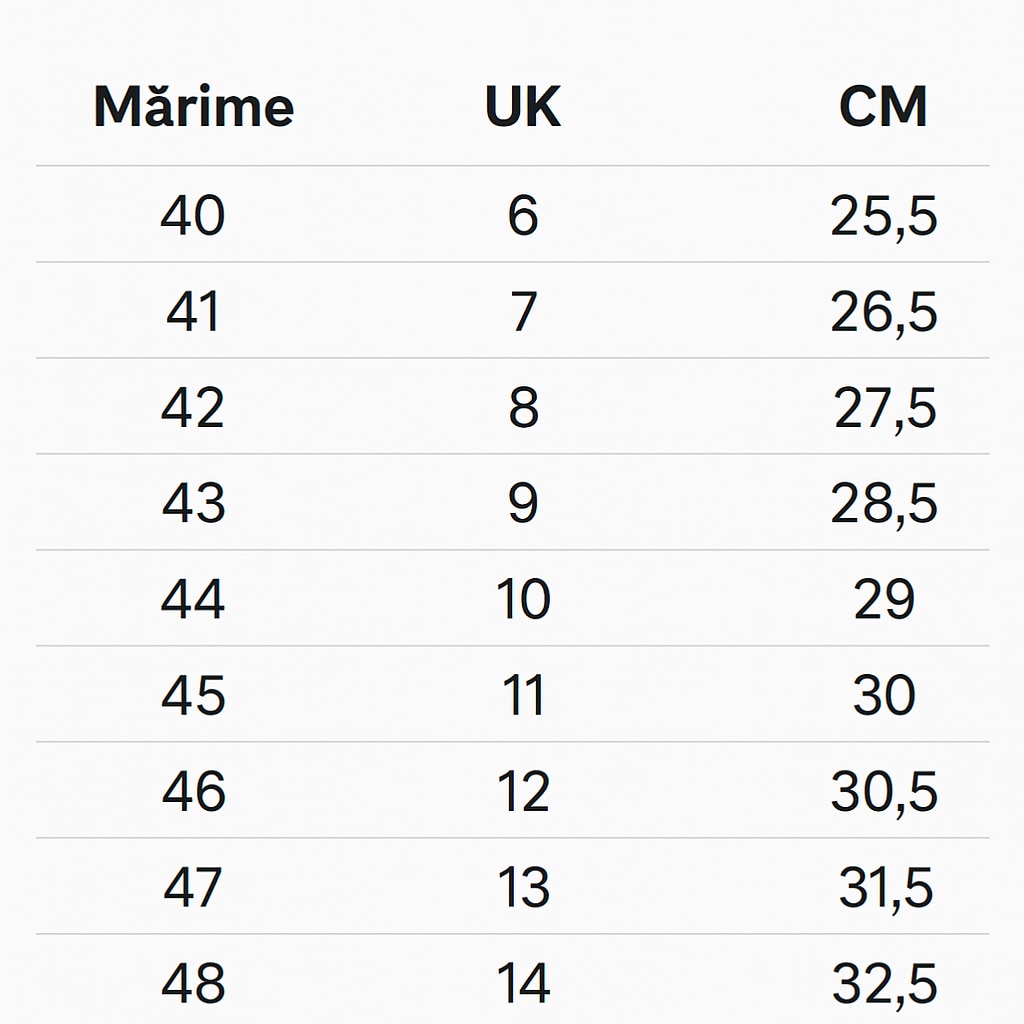Select size 44 in Mărime column
1024x1024 pixels.
pos(193,600)
